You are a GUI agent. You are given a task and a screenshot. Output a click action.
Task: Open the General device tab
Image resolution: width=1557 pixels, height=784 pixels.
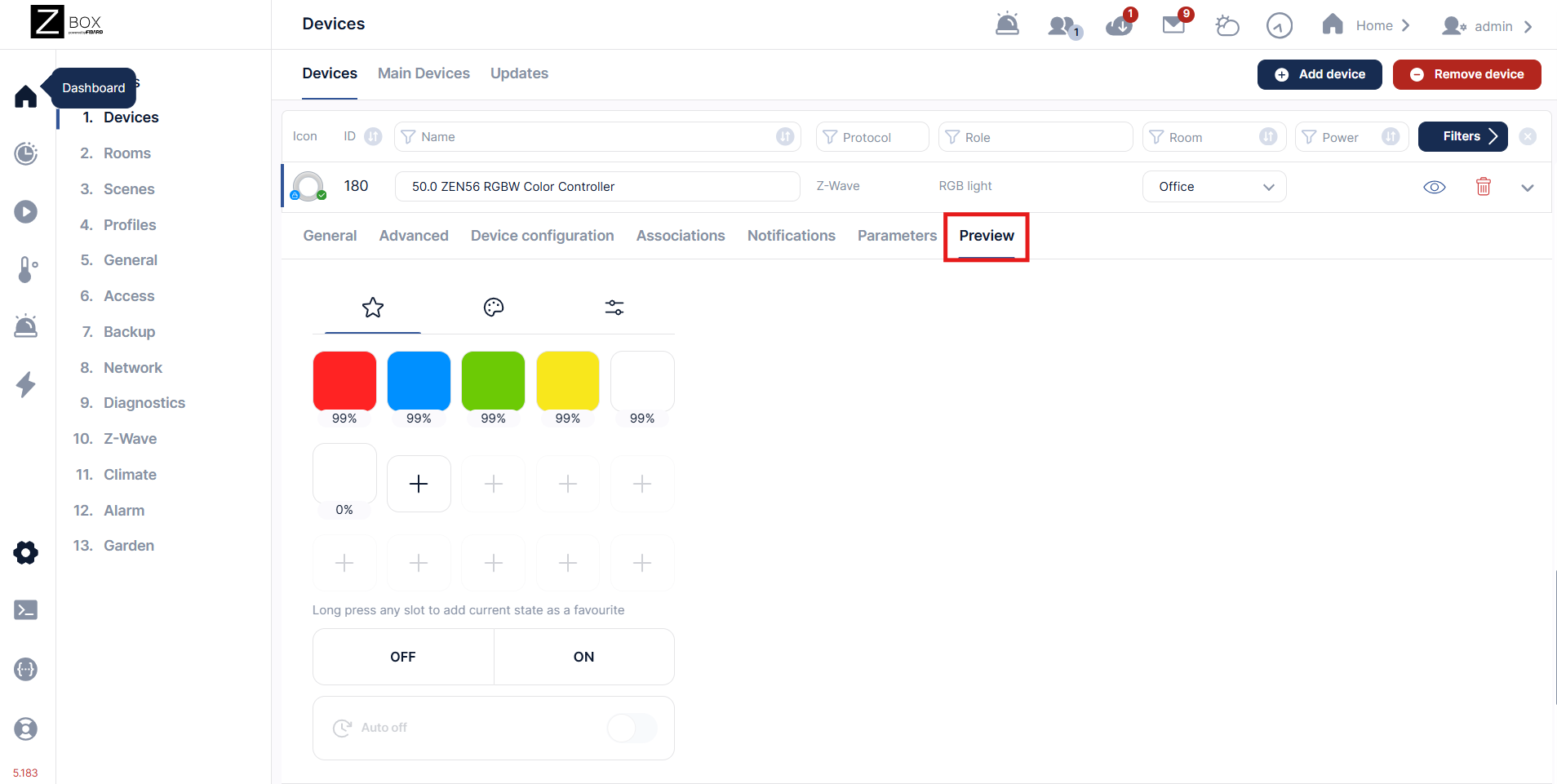coord(330,236)
